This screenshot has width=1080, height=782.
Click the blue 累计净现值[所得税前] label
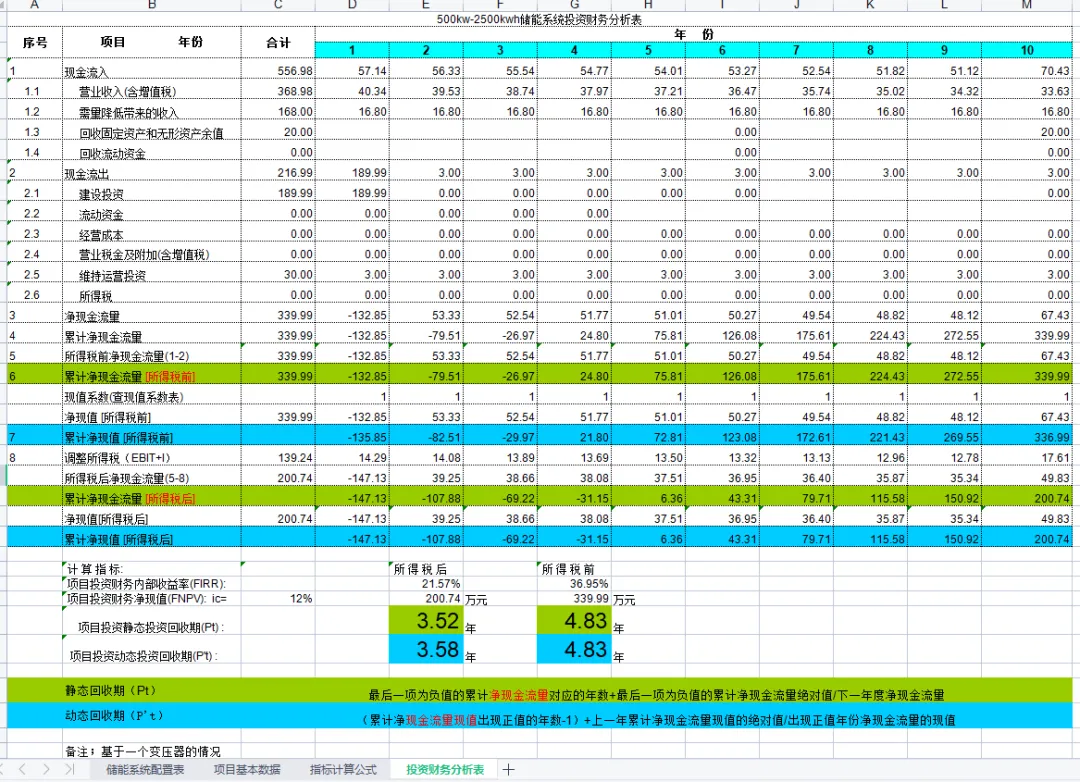click(118, 438)
